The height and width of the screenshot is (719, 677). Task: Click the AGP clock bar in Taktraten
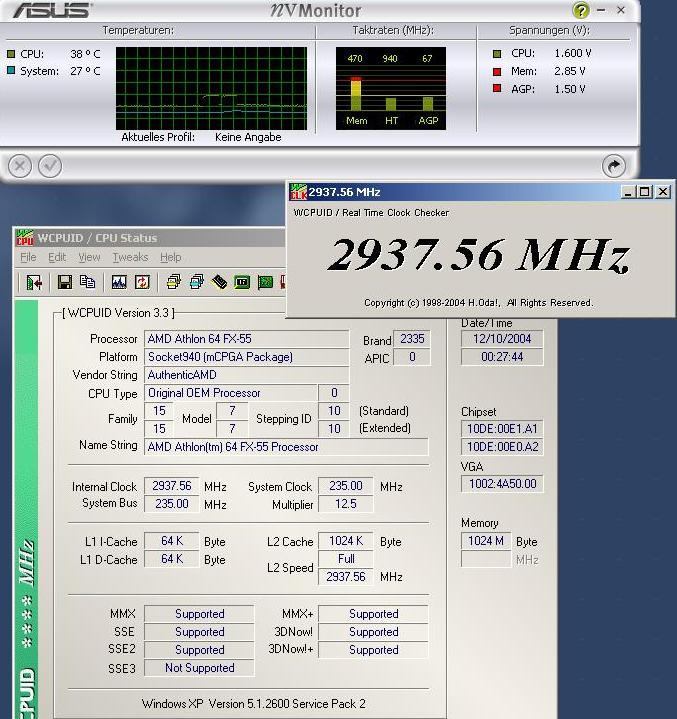427,104
